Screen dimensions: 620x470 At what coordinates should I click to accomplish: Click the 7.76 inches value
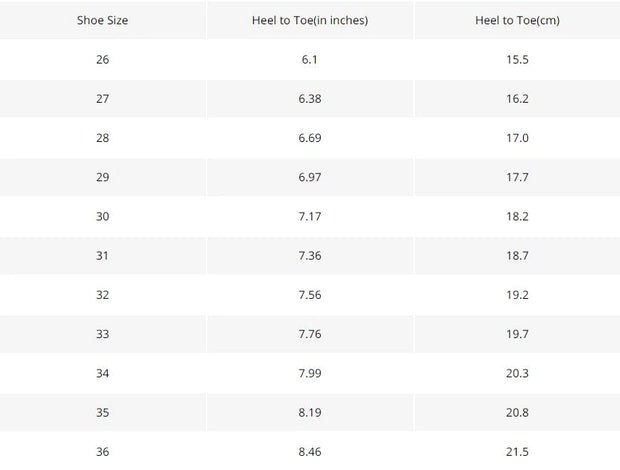pyautogui.click(x=310, y=334)
